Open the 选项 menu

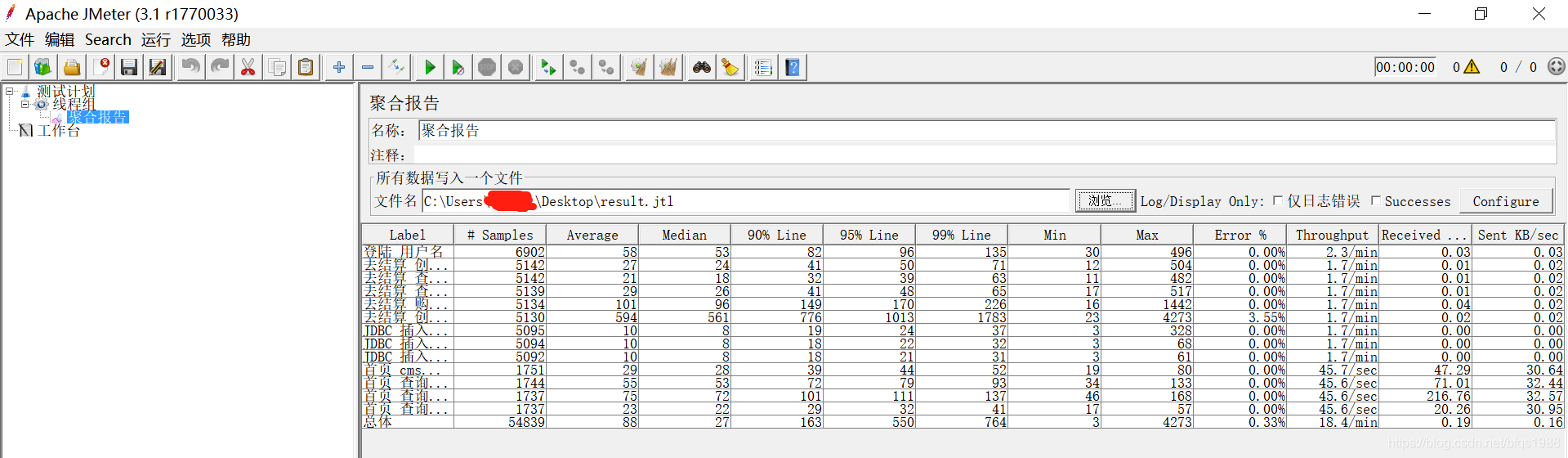196,39
